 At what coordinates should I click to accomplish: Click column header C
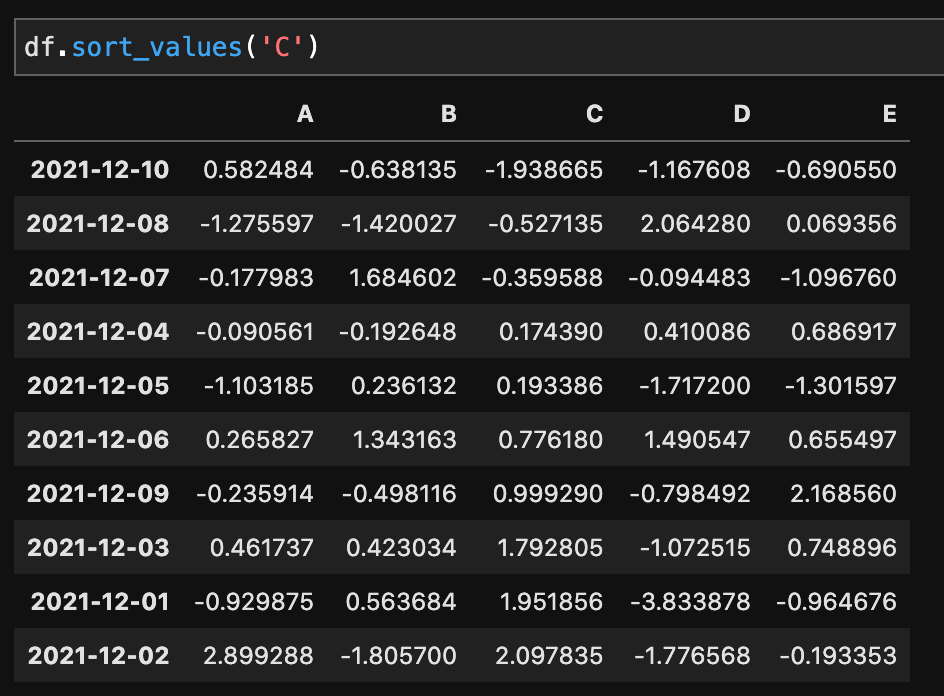tap(595, 114)
